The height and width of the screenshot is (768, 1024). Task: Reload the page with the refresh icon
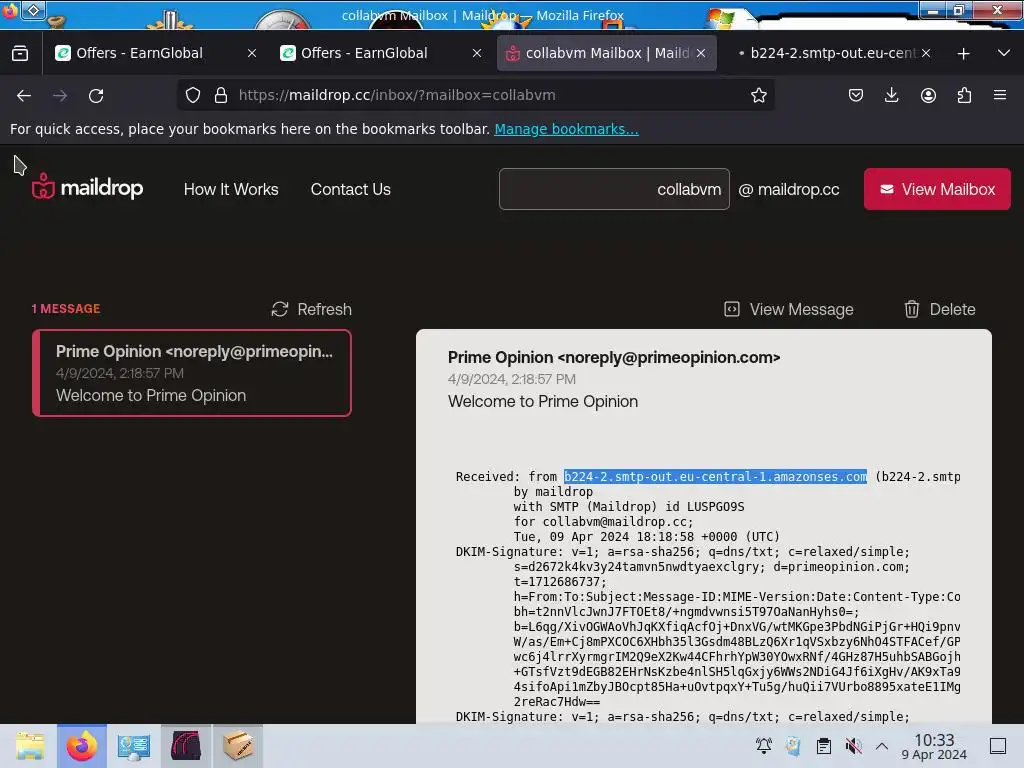coord(96,95)
